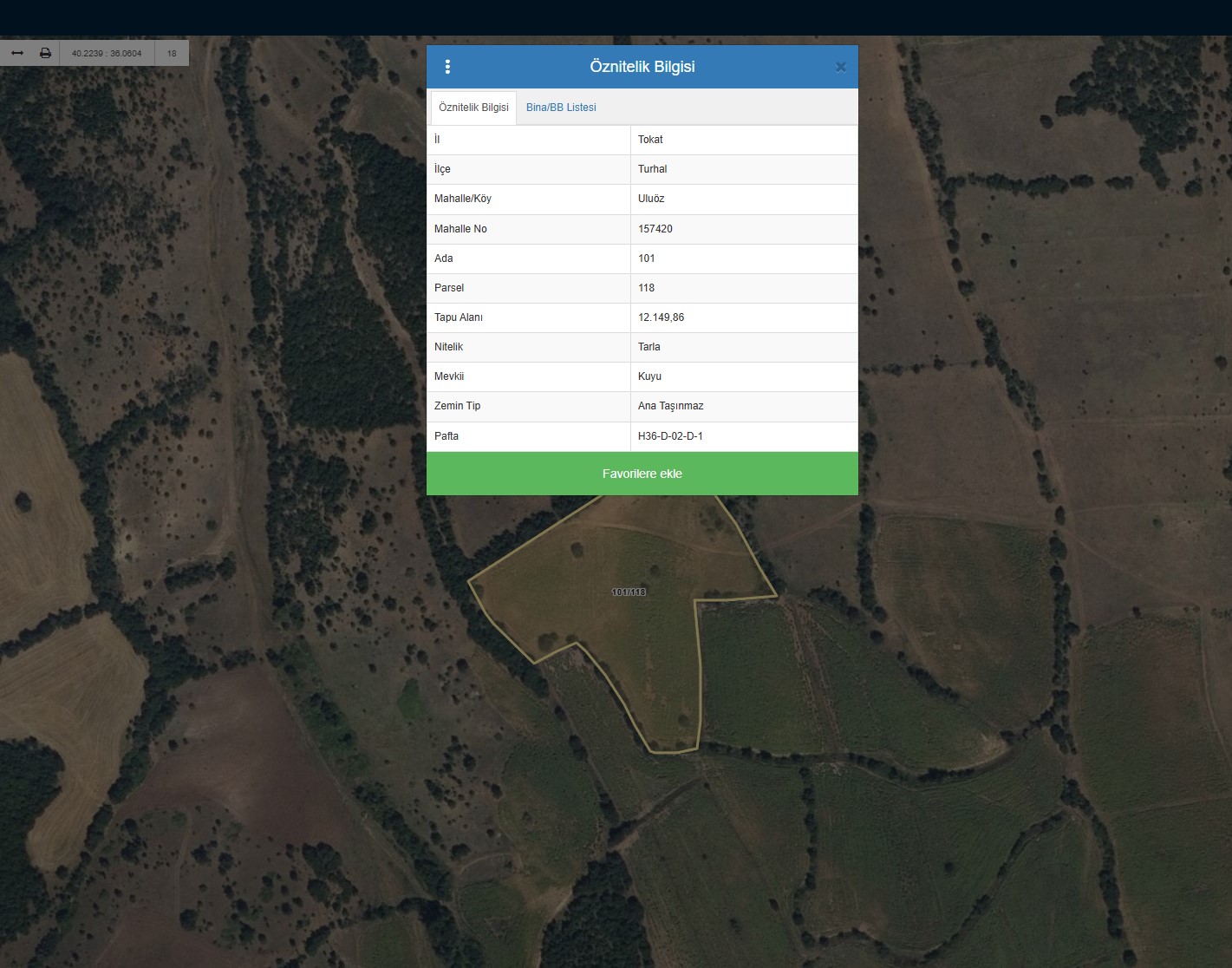Click the Mevkii value Kuyu
1232x968 pixels.
(x=649, y=376)
